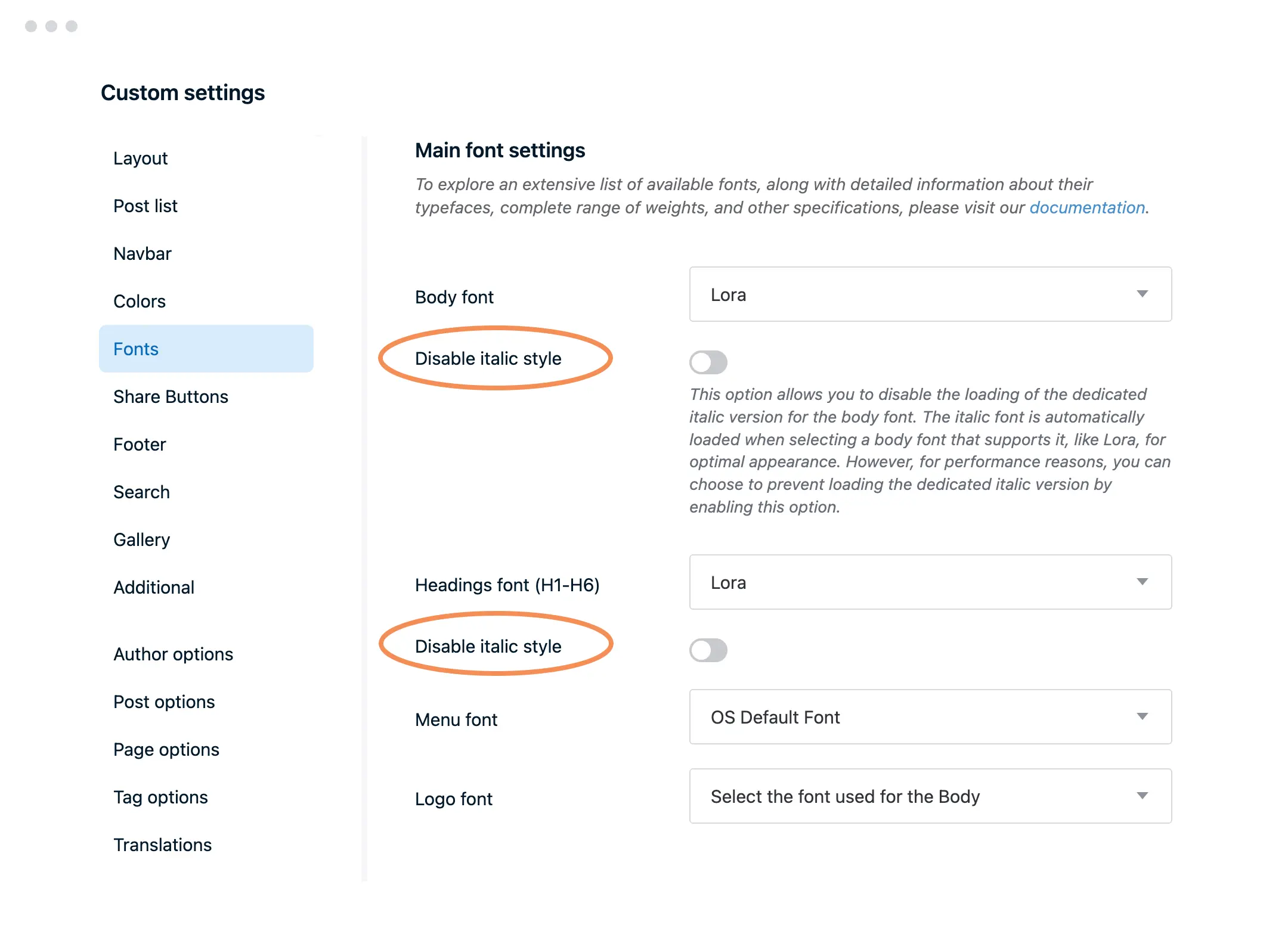Open Tag options section
This screenshot has height=928, width=1288.
coord(161,797)
